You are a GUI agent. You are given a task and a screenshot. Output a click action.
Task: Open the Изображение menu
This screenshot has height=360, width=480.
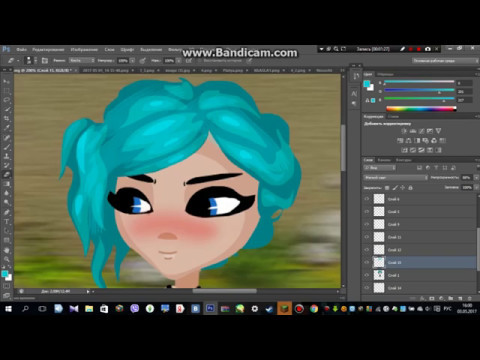[x=85, y=49]
